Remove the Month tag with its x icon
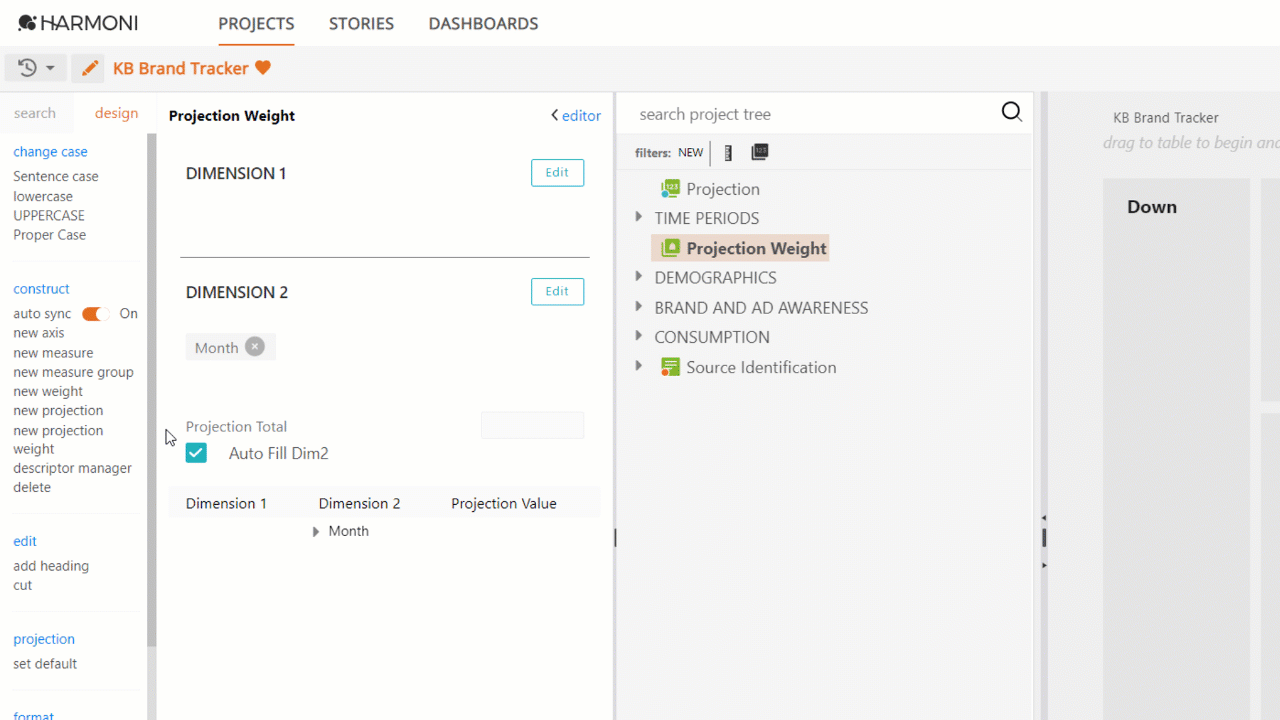The height and width of the screenshot is (720, 1280). (x=255, y=347)
